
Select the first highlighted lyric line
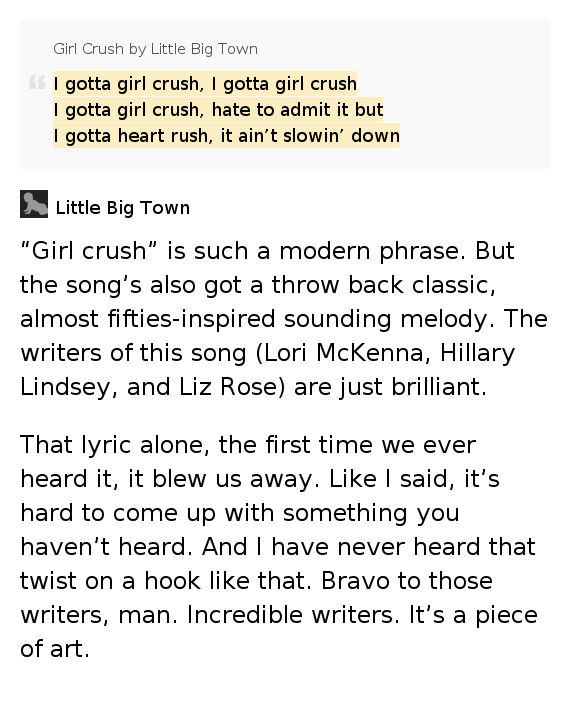205,84
